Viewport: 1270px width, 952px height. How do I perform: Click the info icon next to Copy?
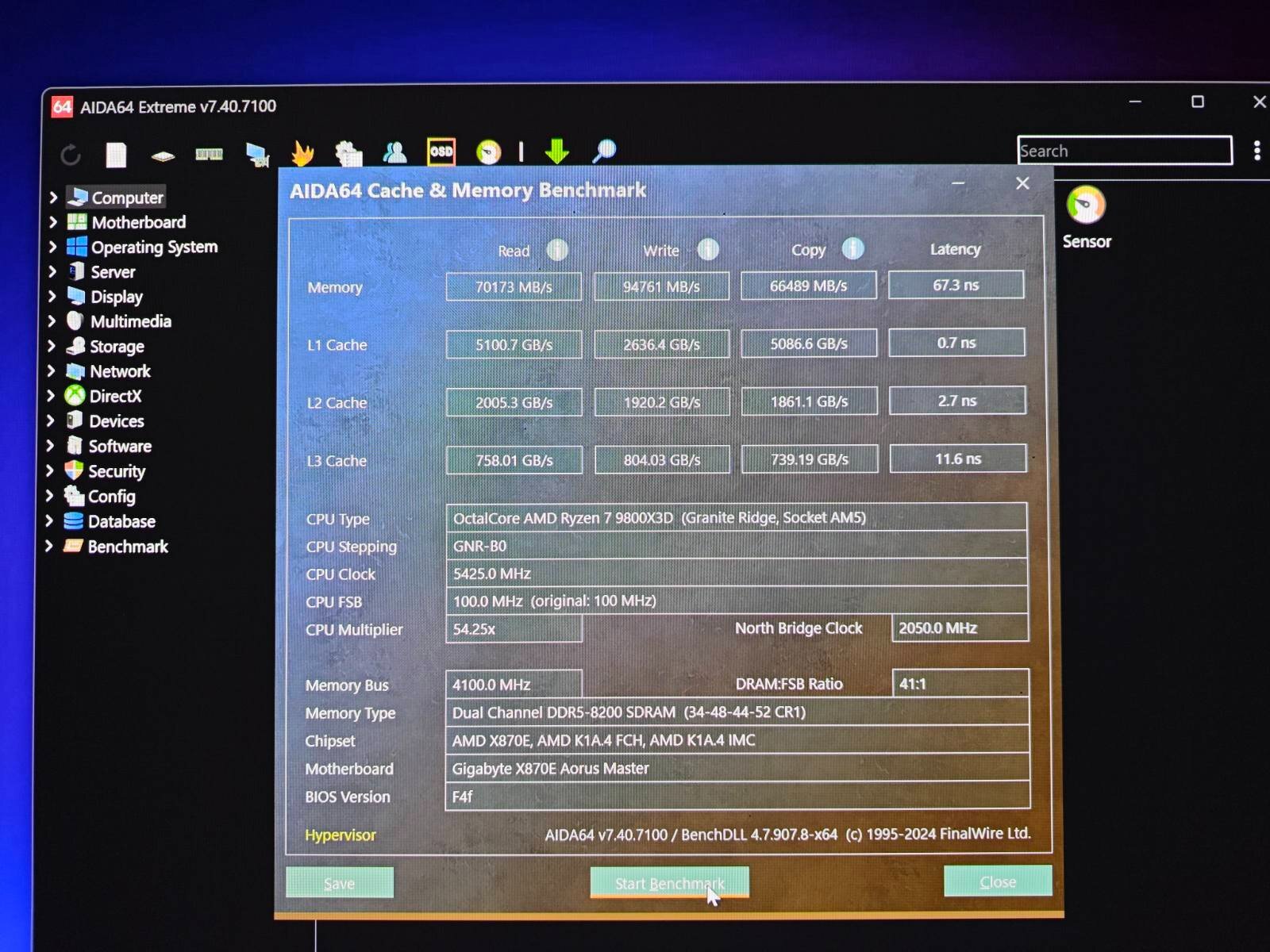(853, 249)
